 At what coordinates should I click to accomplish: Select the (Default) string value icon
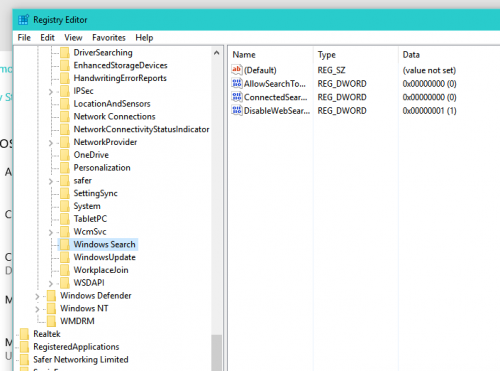(237, 70)
